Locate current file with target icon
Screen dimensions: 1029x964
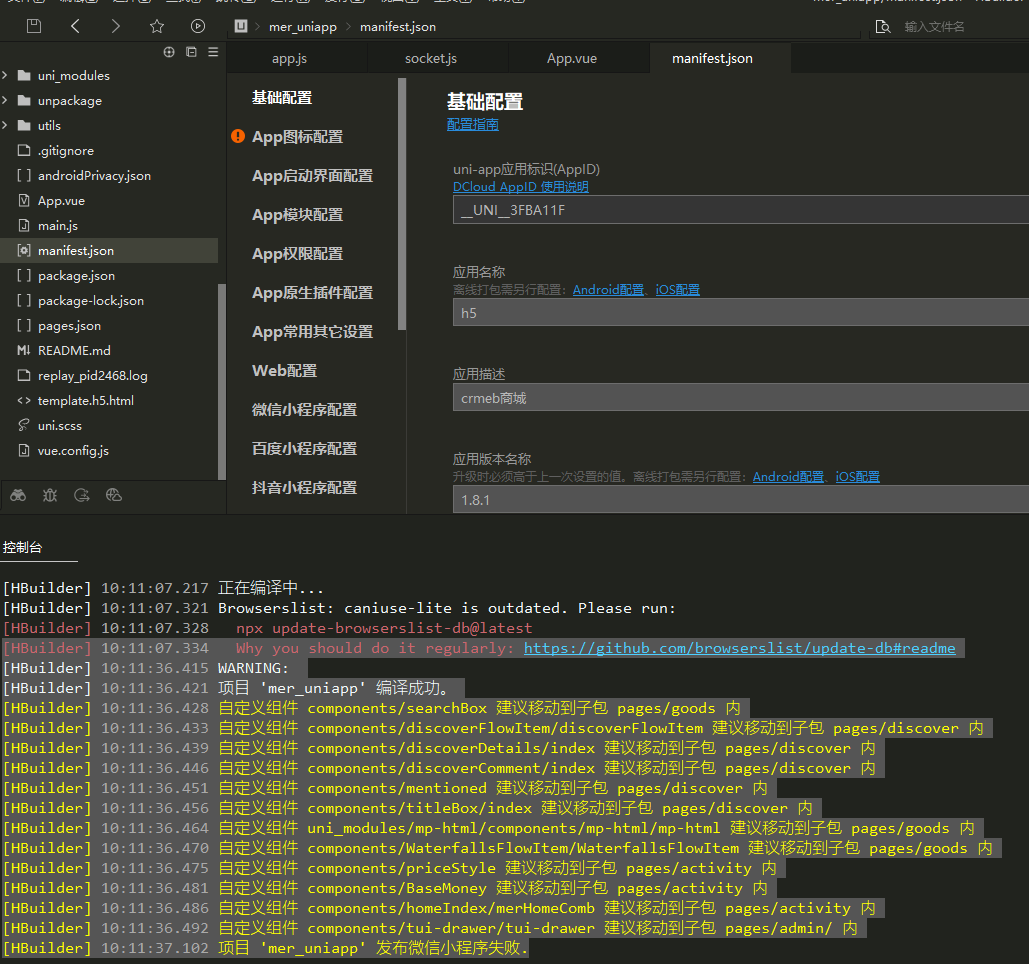(x=169, y=52)
